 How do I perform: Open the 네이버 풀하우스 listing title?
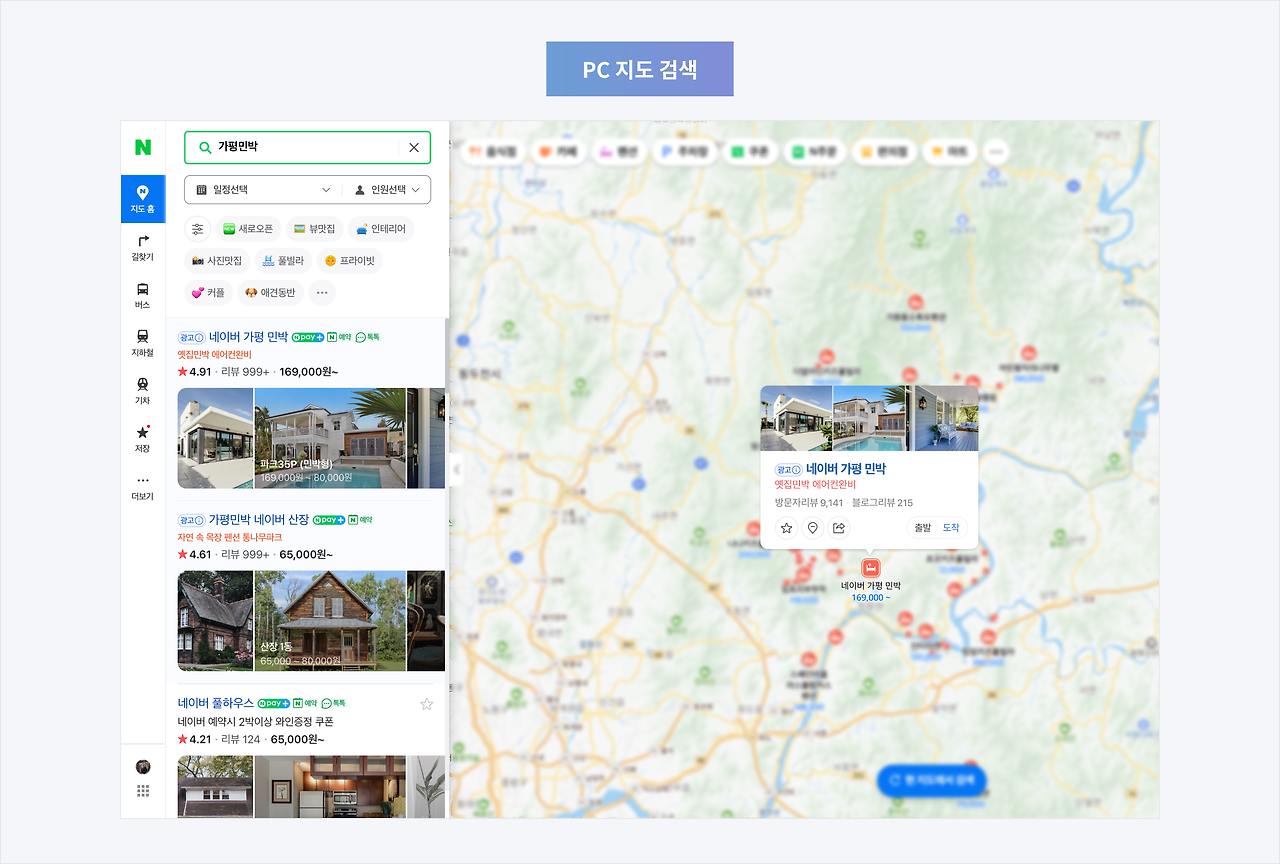(x=216, y=704)
